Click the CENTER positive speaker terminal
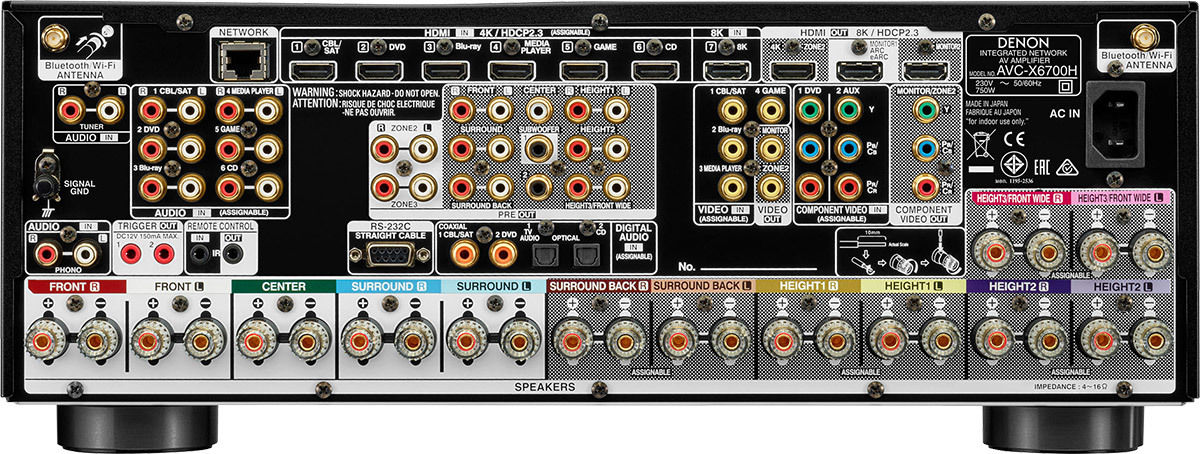 pos(254,341)
